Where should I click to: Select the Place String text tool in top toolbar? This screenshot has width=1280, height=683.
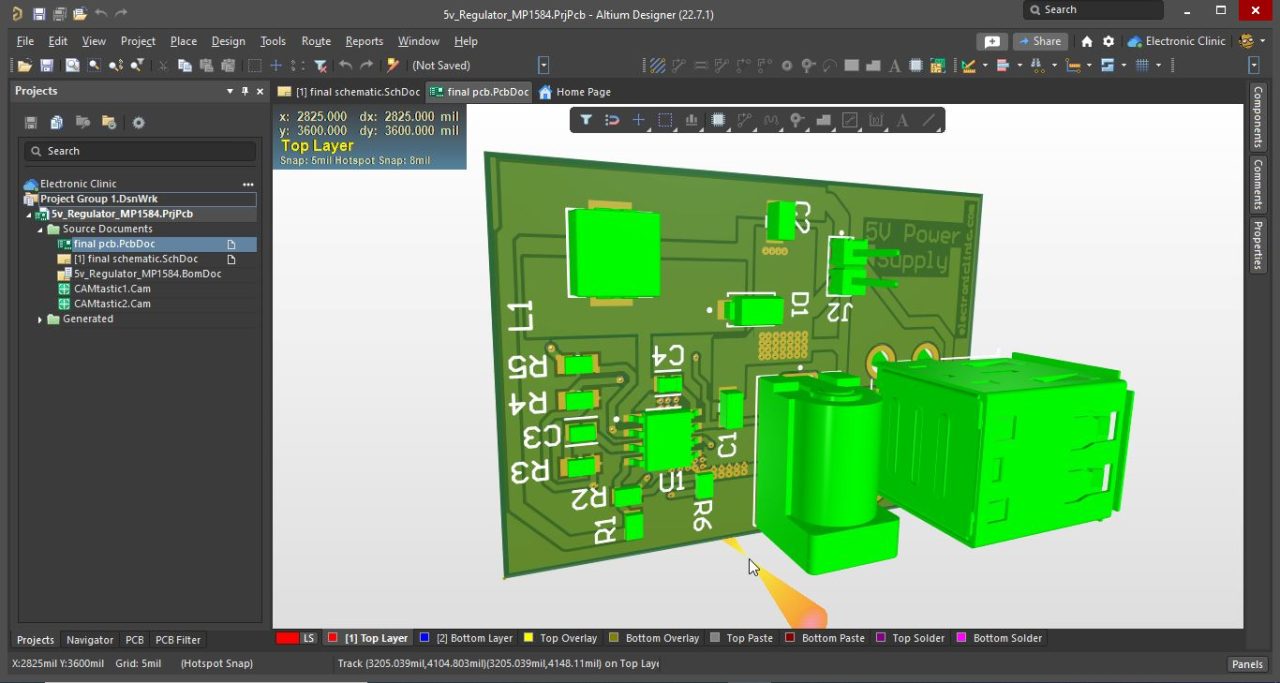click(x=895, y=65)
